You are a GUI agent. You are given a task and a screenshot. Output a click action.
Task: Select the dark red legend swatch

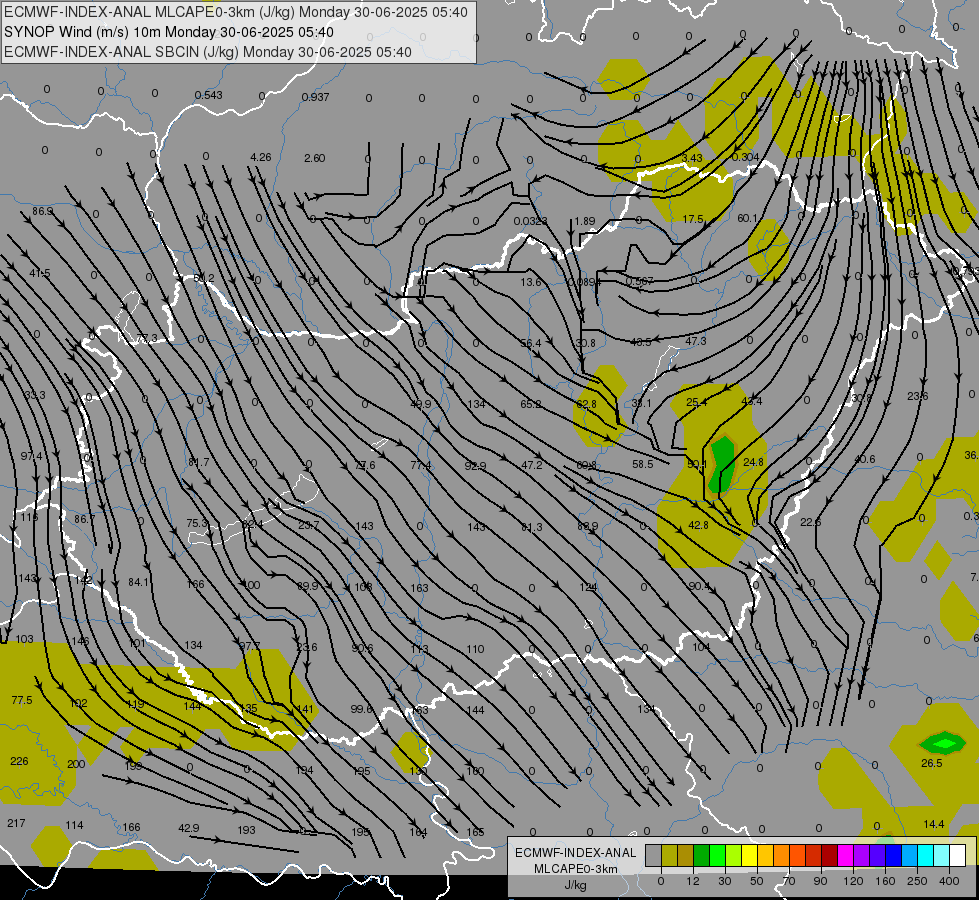[x=829, y=856]
